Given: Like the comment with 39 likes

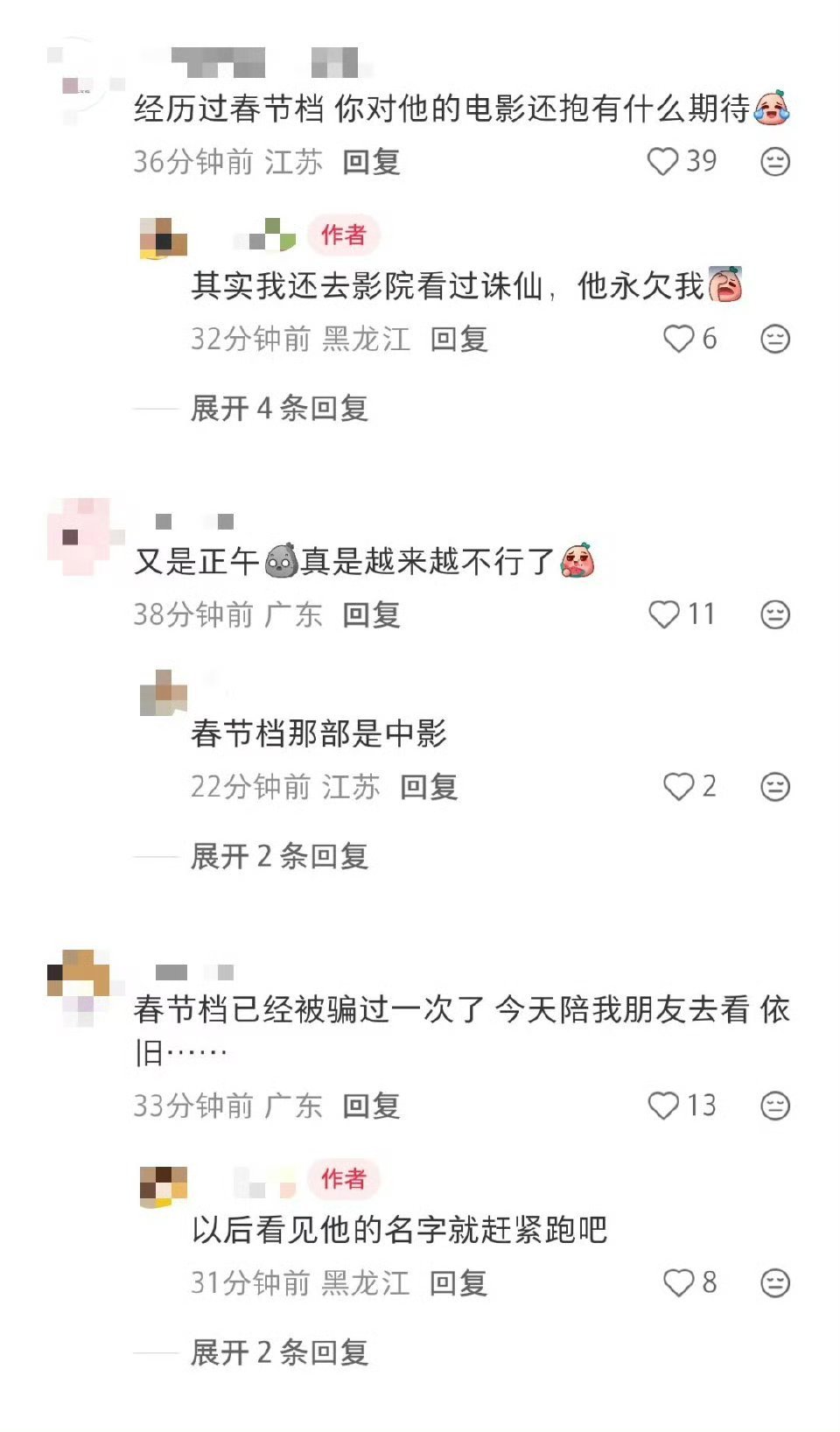Looking at the screenshot, I should point(662,162).
